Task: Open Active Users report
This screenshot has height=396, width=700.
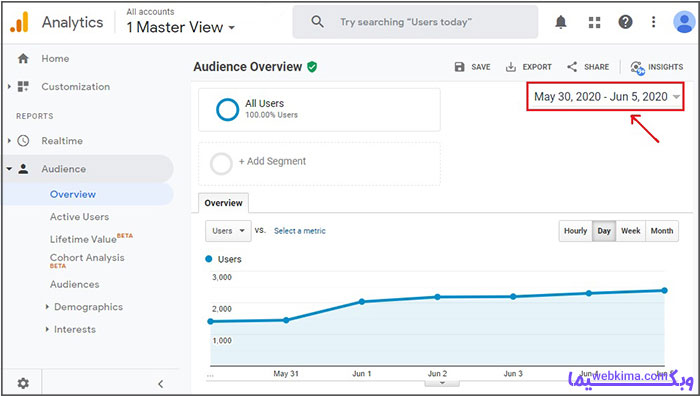Action: [79, 217]
